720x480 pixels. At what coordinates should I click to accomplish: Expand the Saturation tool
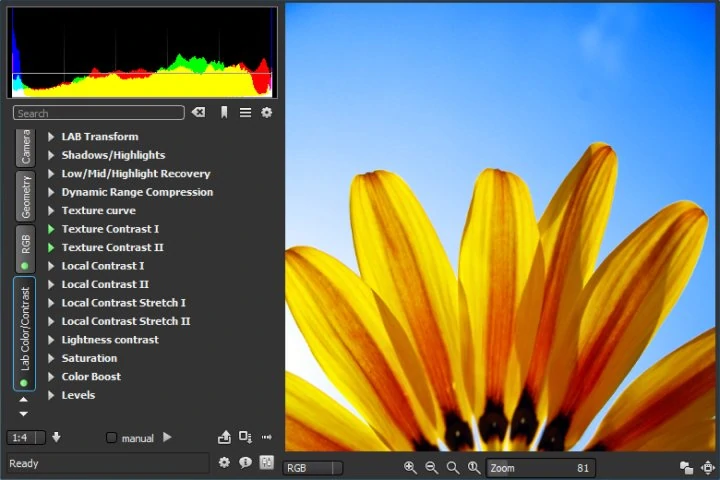(x=51, y=358)
